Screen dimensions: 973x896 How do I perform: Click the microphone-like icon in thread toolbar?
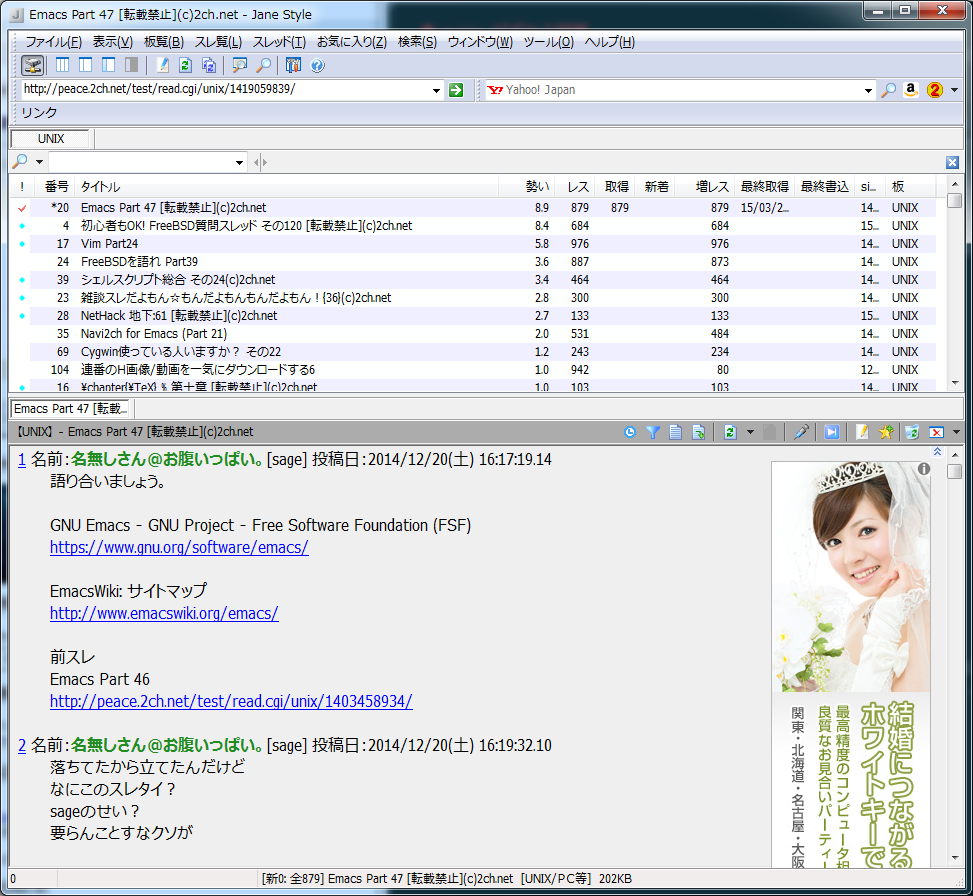801,432
